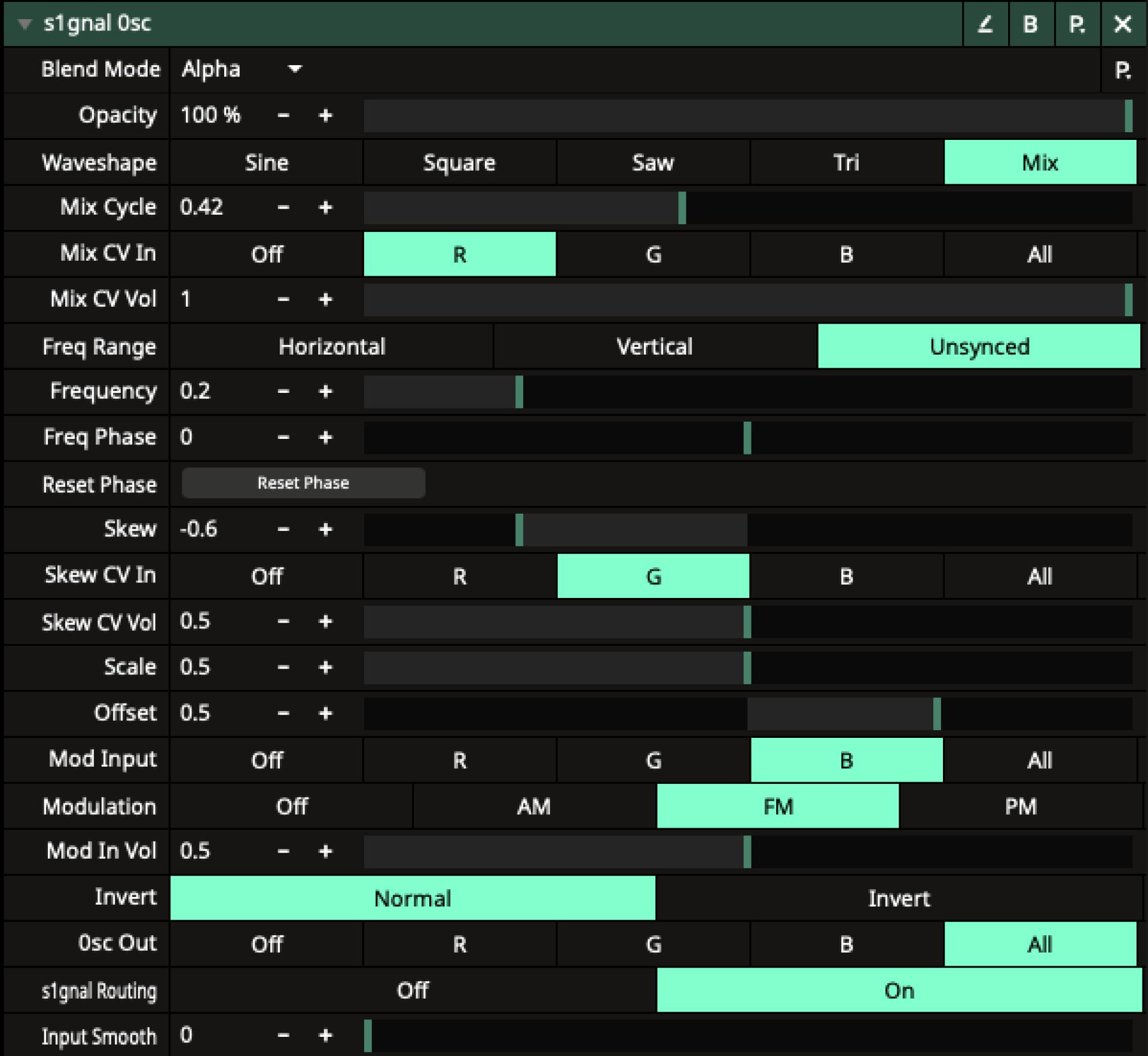The image size is (1148, 1056).
Task: Set s1gnal Routing to Off
Action: click(x=413, y=990)
